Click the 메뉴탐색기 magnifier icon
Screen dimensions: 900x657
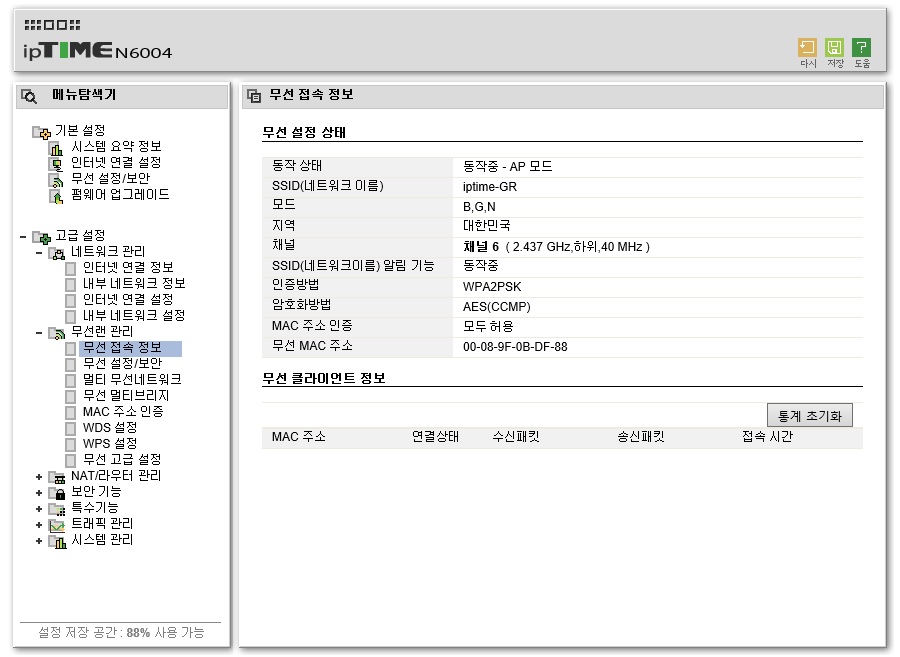coord(29,96)
